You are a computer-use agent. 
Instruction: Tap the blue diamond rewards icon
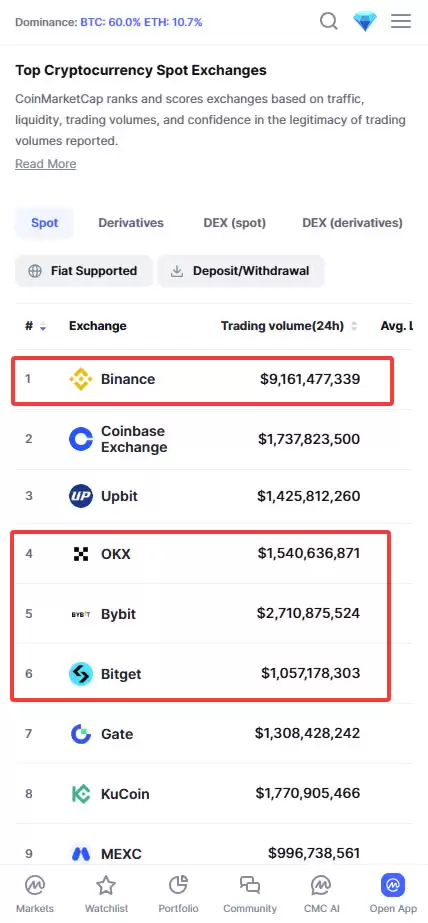pyautogui.click(x=364, y=22)
